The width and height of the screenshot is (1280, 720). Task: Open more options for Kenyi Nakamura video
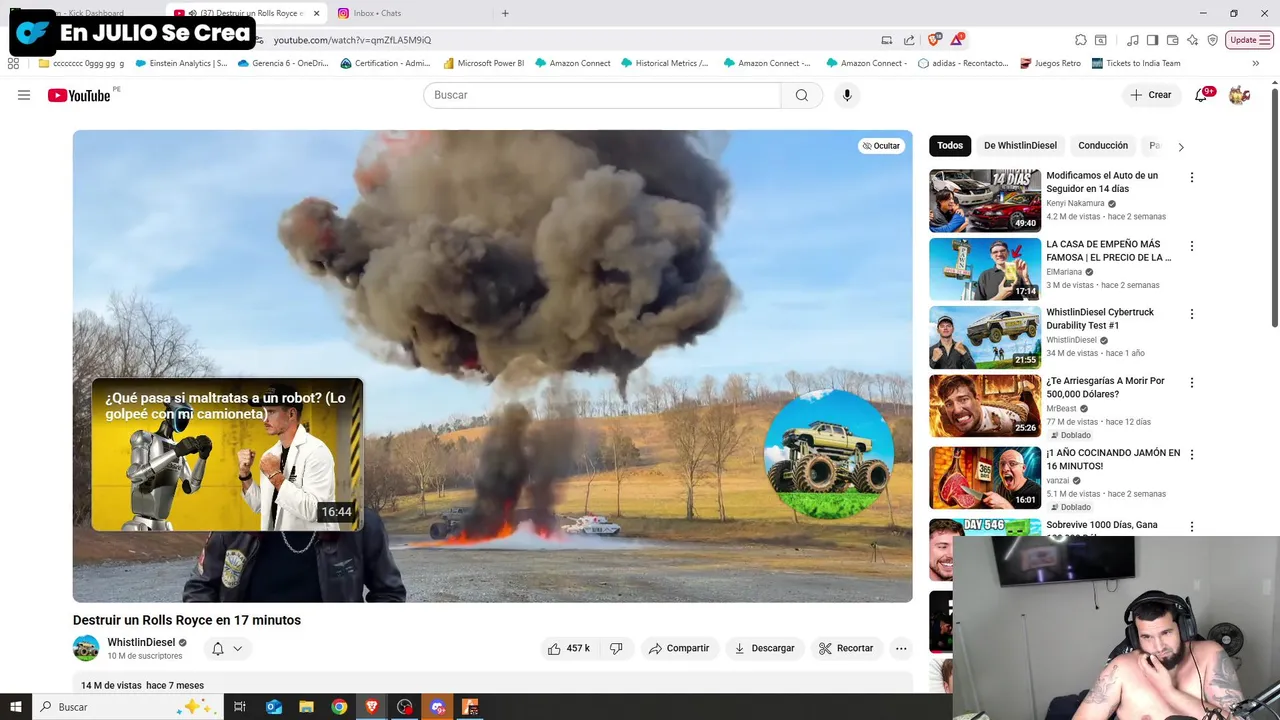[1191, 177]
